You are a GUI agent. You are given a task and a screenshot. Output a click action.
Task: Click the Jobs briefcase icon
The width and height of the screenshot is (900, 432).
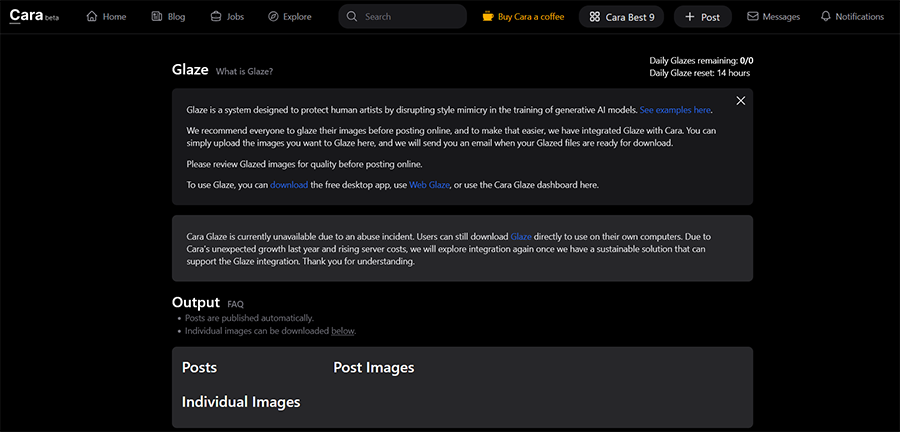pyautogui.click(x=215, y=17)
